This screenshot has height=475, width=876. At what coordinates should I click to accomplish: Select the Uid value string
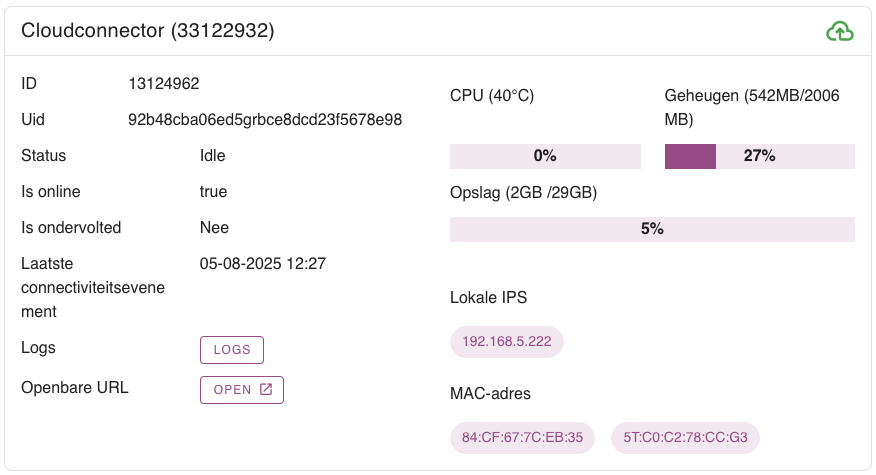[265, 120]
